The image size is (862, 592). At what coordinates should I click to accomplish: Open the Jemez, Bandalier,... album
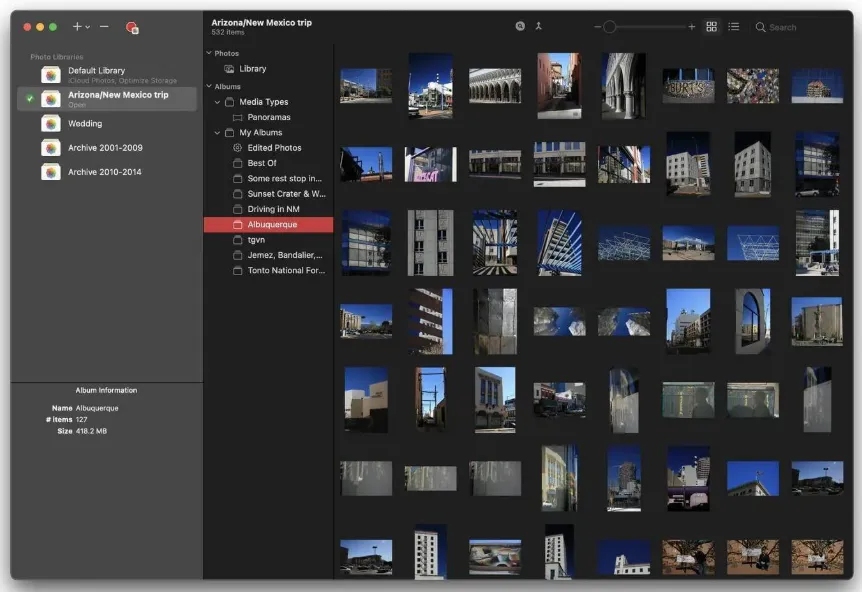268,256
